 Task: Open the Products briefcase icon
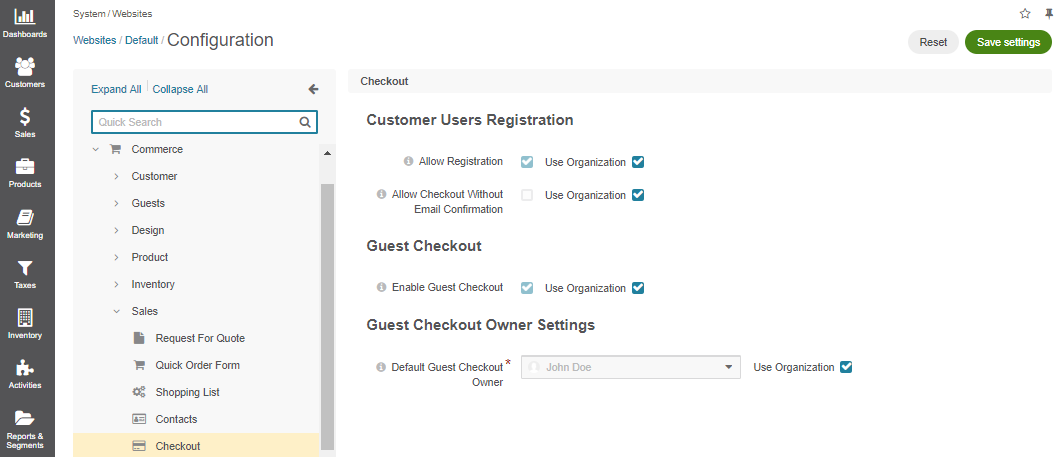click(24, 173)
